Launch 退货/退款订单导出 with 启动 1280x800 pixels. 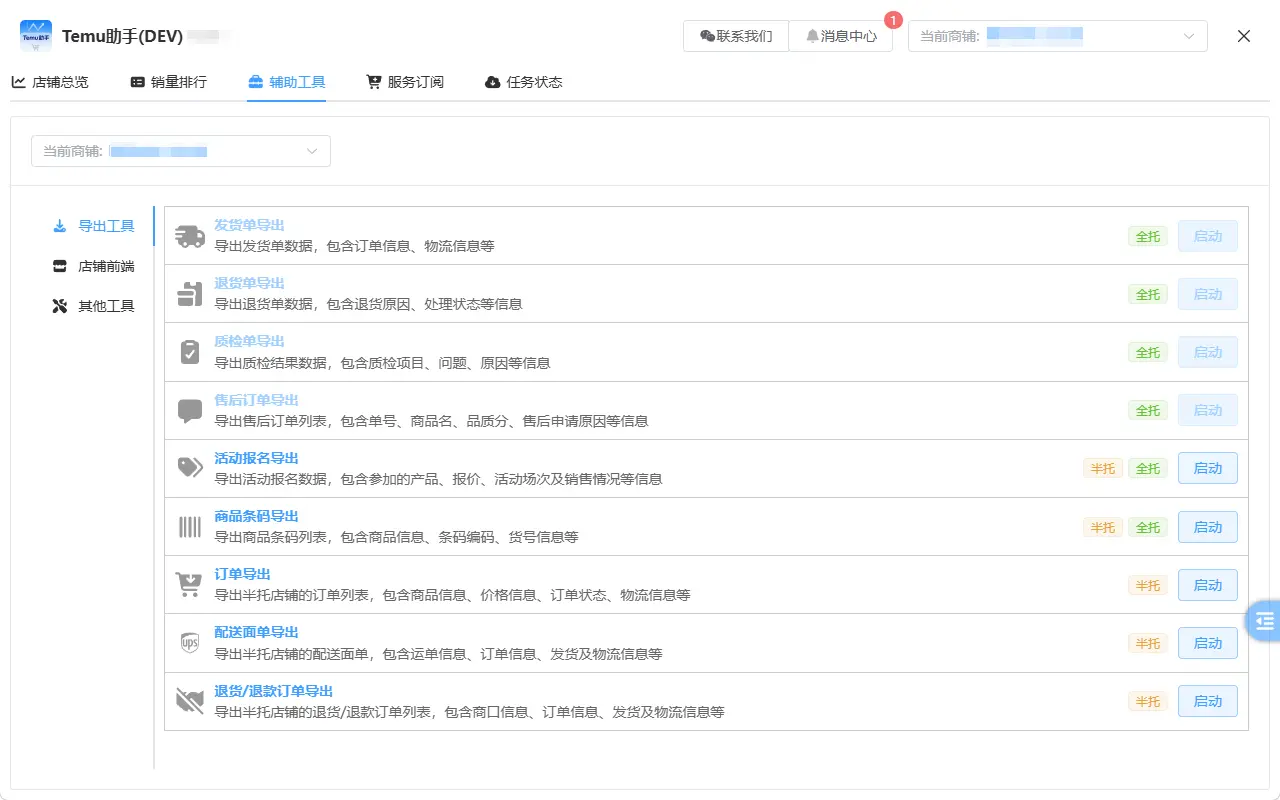point(1208,701)
